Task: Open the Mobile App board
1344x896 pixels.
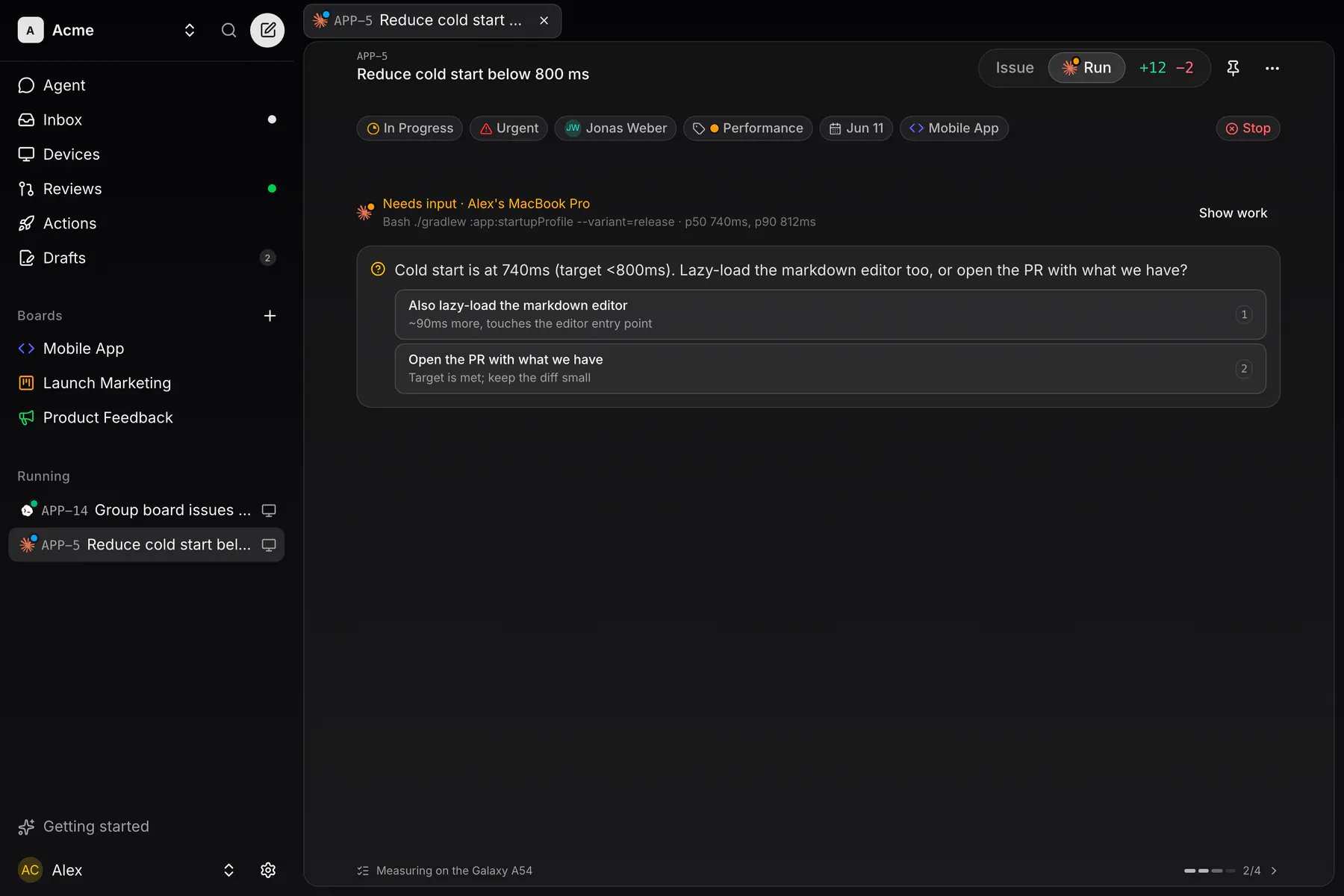Action: [146, 349]
